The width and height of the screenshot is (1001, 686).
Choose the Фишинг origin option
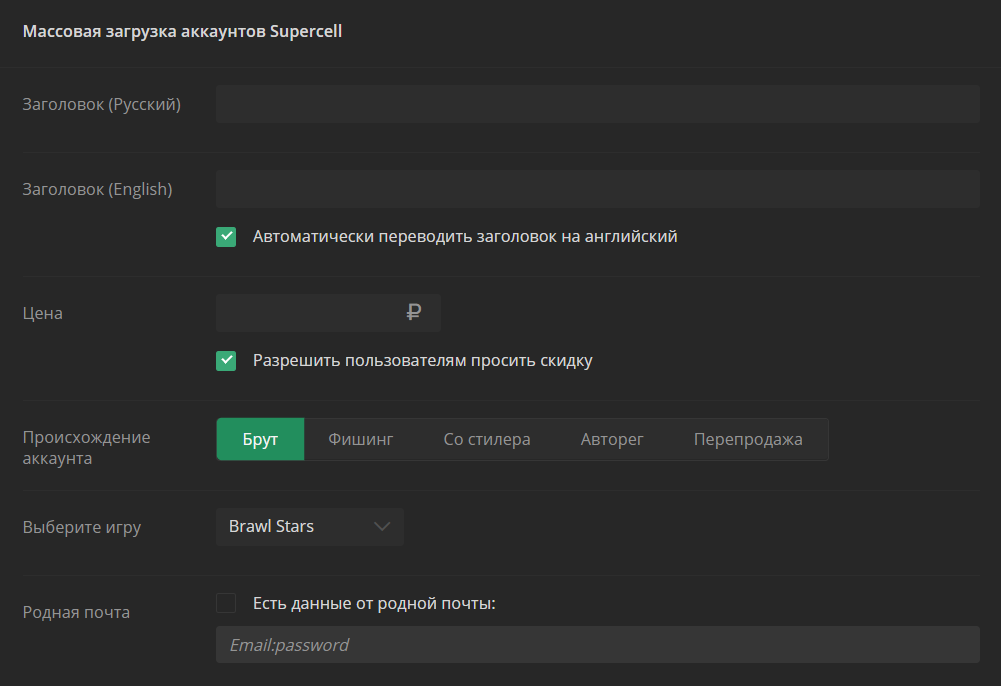(361, 440)
